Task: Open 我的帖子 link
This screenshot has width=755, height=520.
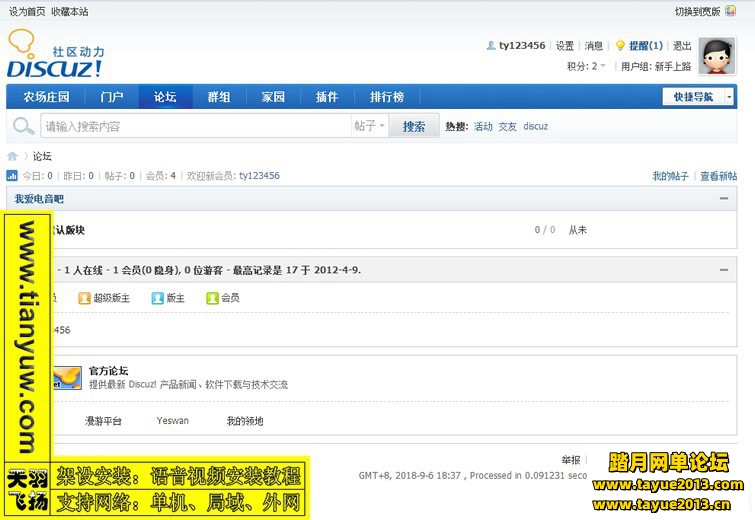Action: click(x=670, y=176)
